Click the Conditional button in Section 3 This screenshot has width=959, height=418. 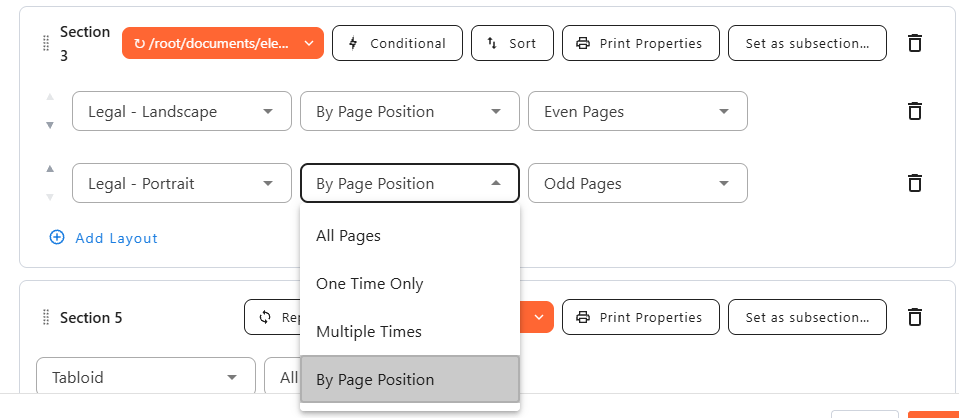398,43
